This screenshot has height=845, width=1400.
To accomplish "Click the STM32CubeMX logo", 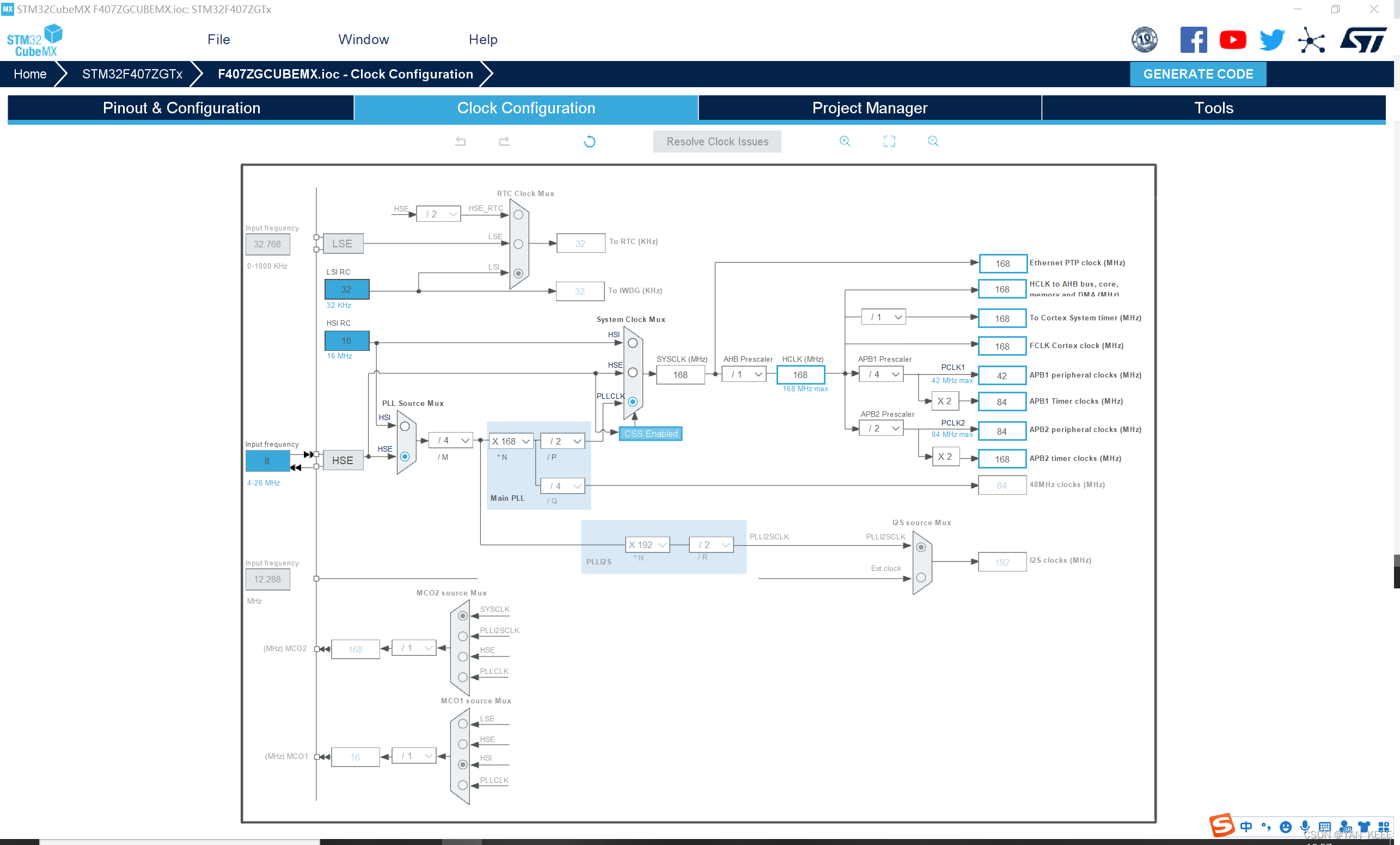I will 34,40.
